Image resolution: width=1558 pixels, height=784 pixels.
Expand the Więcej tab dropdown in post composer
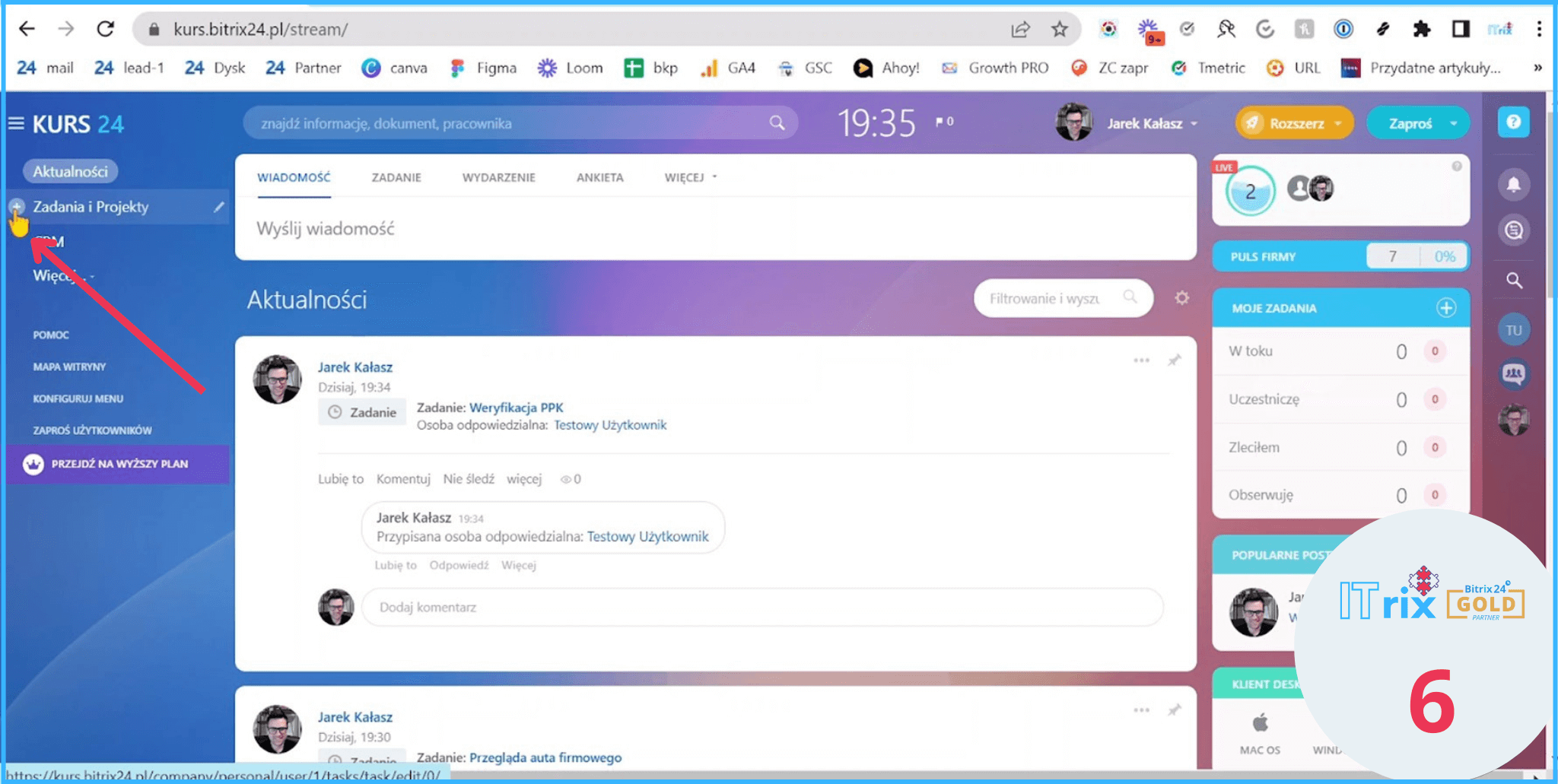pos(690,177)
